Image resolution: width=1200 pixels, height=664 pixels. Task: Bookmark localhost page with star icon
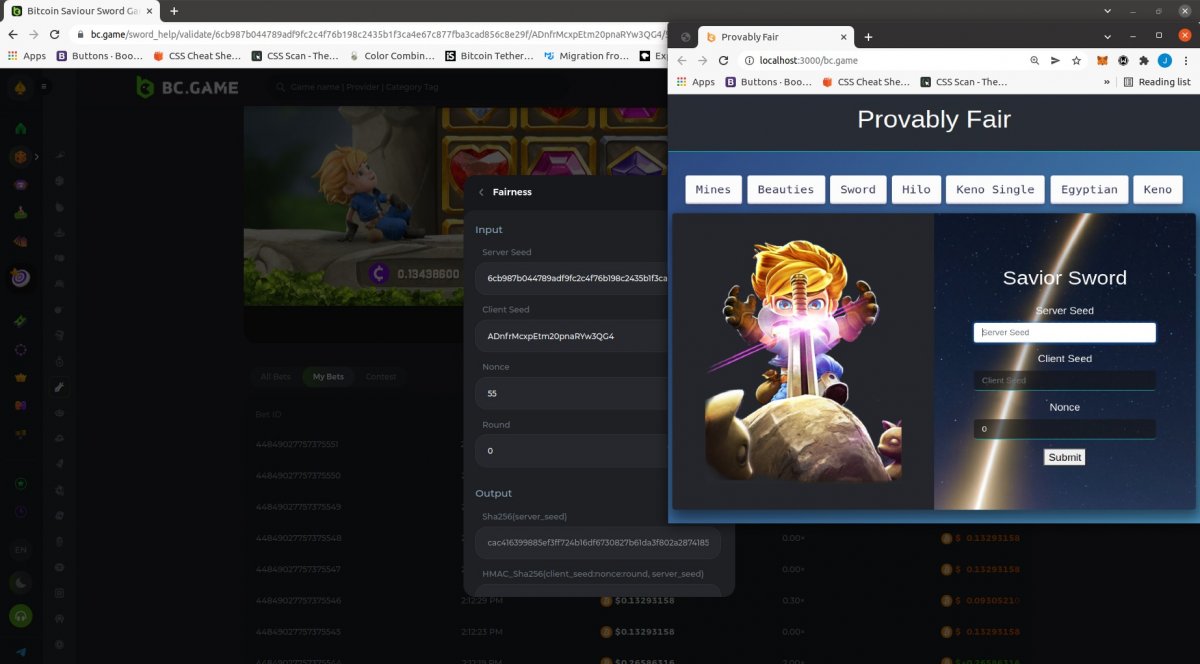click(x=1076, y=60)
